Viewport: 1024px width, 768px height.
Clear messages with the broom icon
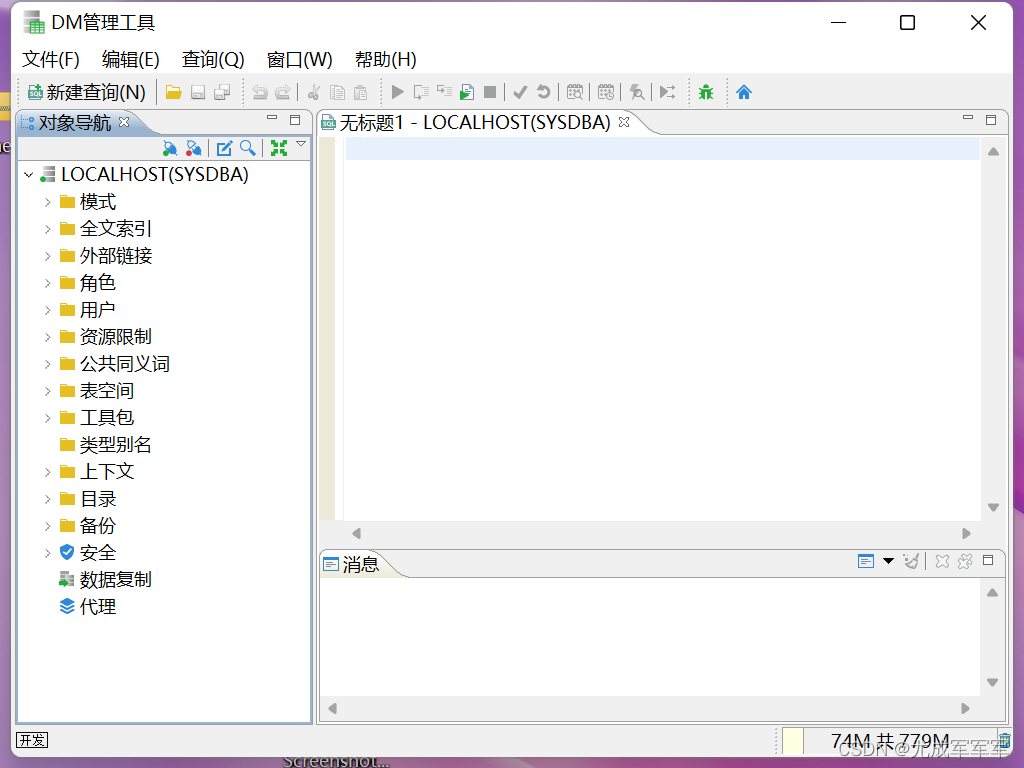pyautogui.click(x=911, y=561)
